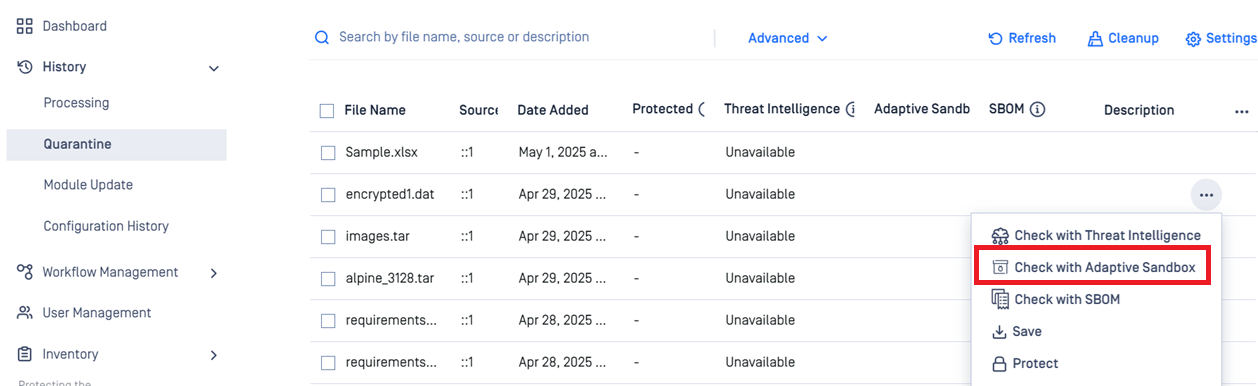Open Settings via the gear icon

[x=1193, y=39]
